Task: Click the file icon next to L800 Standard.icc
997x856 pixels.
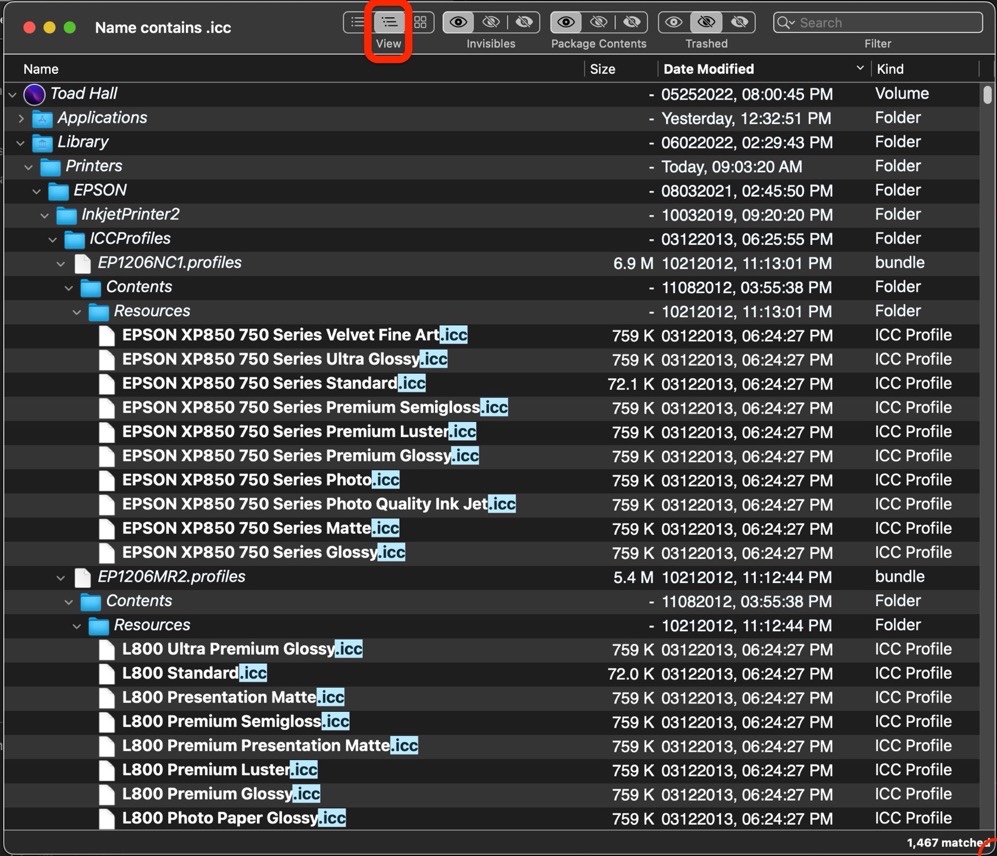Action: point(107,673)
